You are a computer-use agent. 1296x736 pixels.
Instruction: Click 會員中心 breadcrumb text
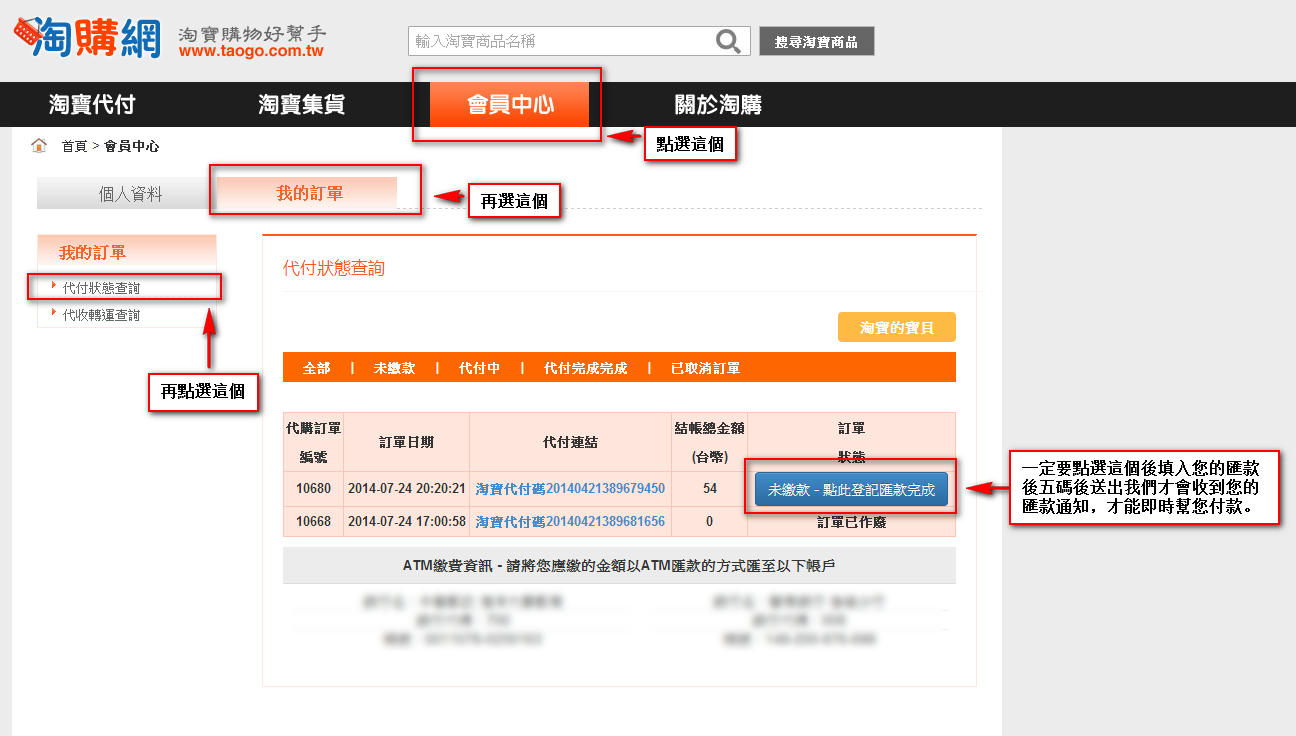point(131,146)
